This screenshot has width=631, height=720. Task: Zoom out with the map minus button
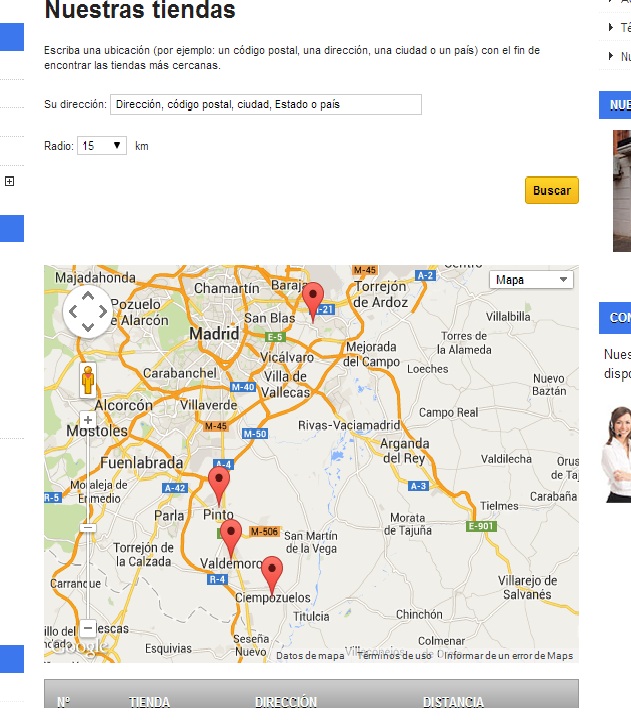88,628
